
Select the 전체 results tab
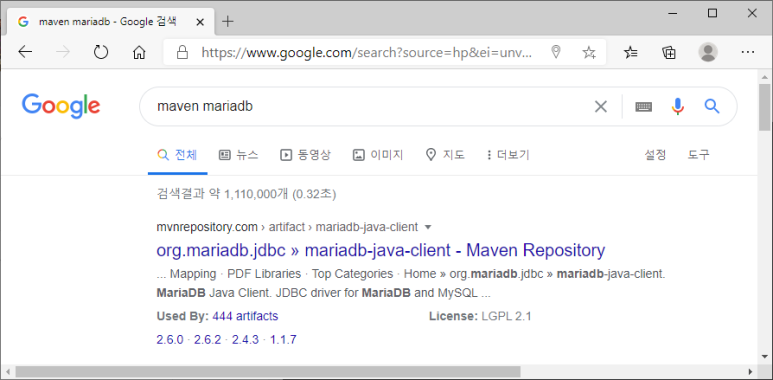point(177,155)
